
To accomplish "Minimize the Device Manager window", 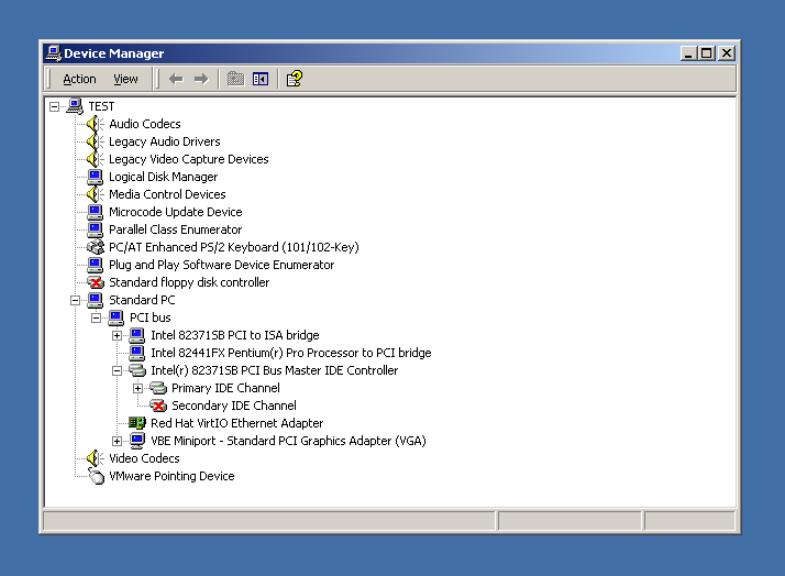I will 688,53.
